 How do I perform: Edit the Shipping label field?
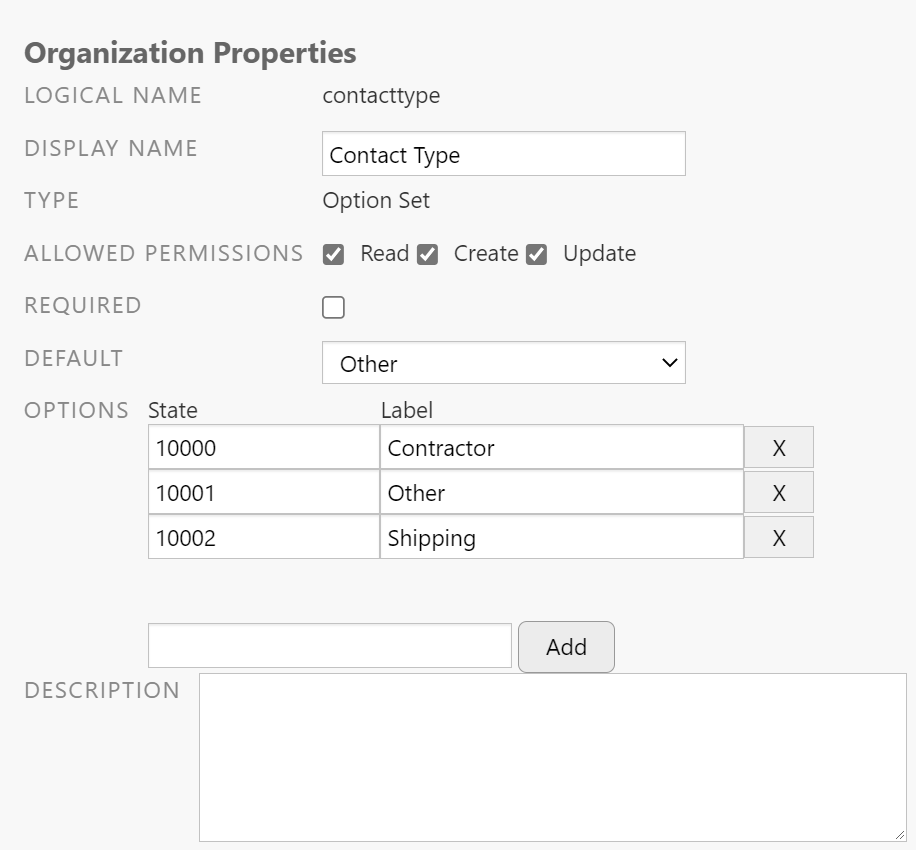coord(562,537)
